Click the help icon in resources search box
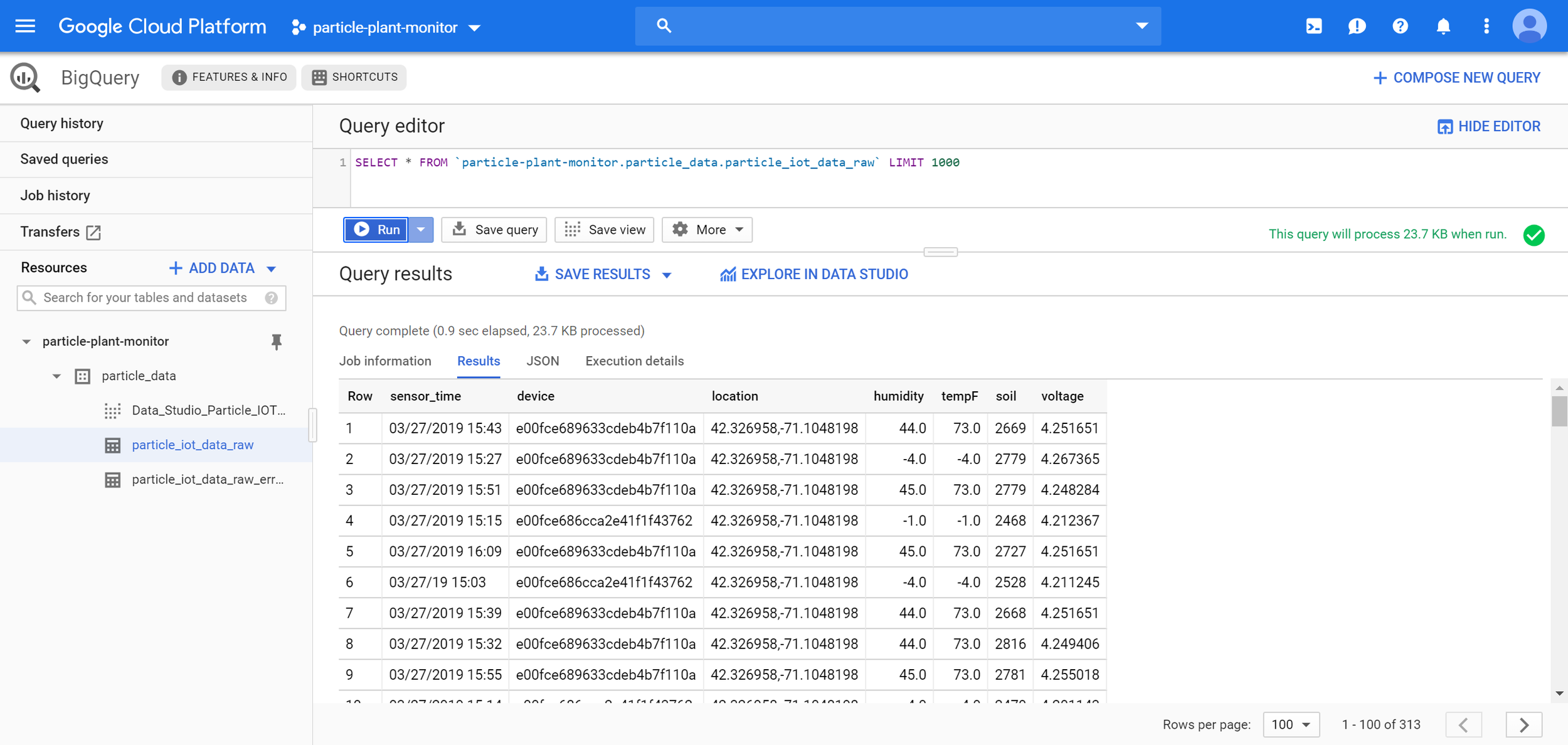Viewport: 1568px width, 745px height. (271, 298)
